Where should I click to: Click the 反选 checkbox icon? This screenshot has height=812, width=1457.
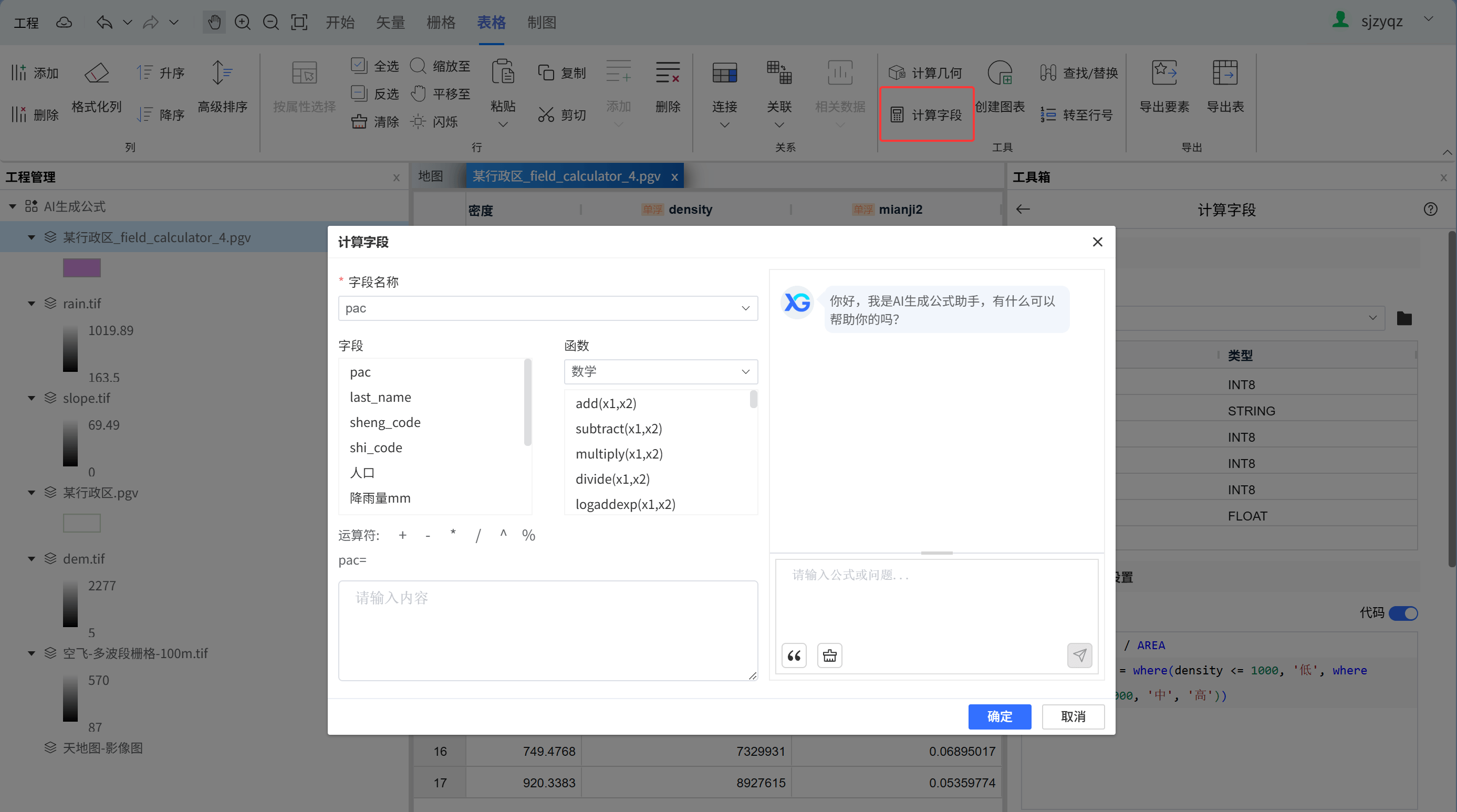[x=359, y=93]
